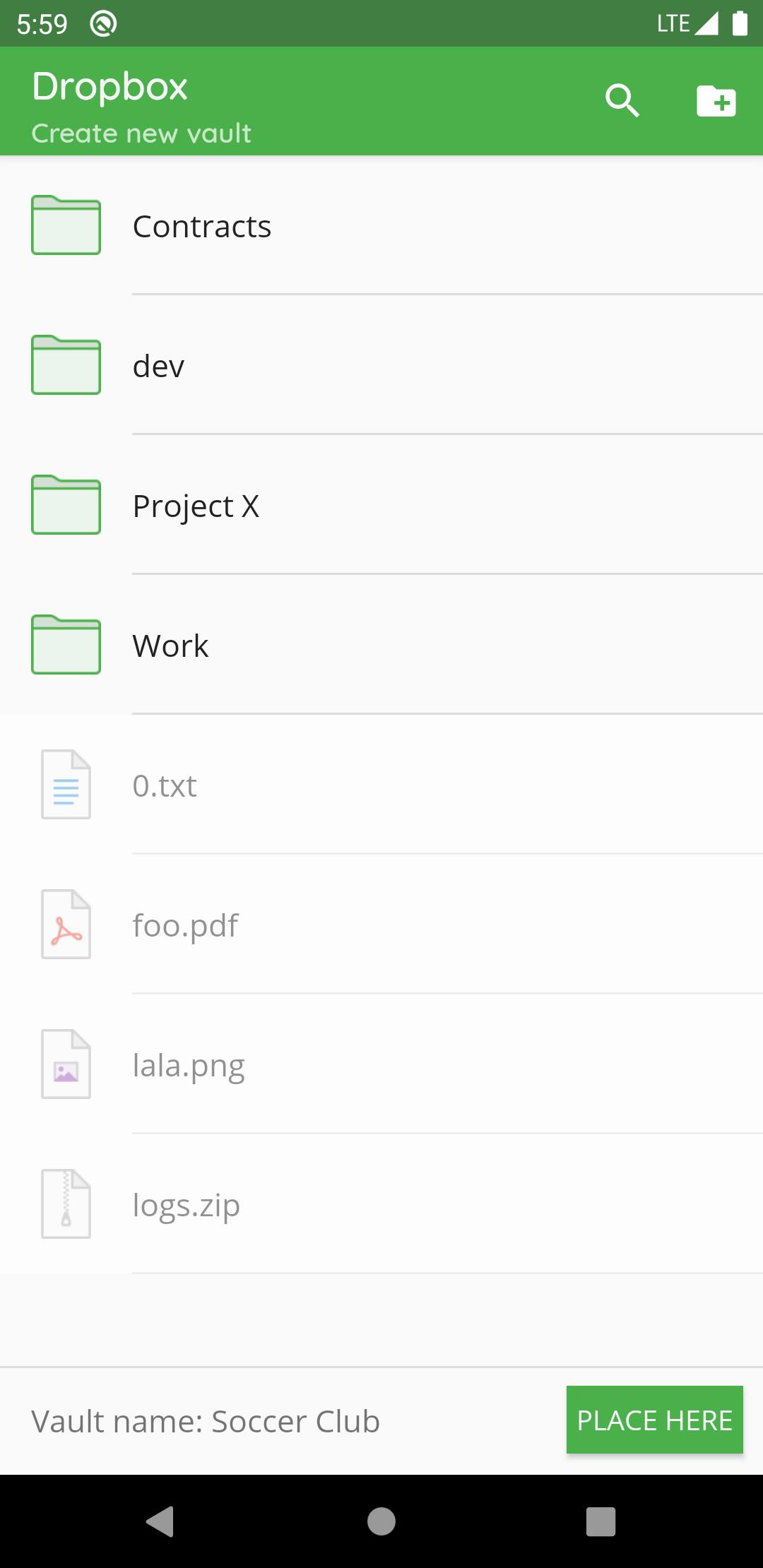The width and height of the screenshot is (763, 1568).
Task: Open the Project X folder
Action: pyautogui.click(x=381, y=506)
